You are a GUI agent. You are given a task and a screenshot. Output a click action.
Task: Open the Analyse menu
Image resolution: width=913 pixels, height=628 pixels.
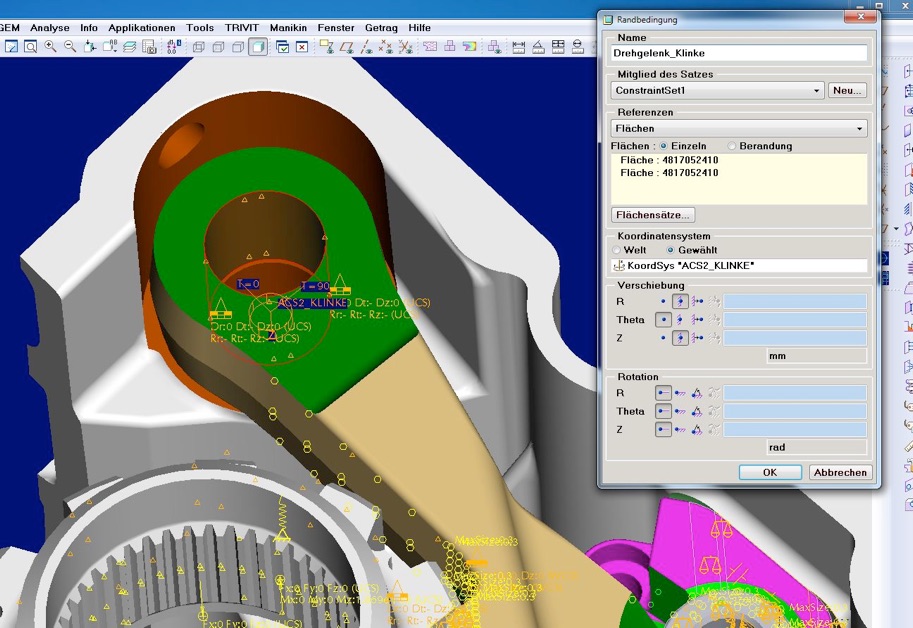tap(49, 28)
